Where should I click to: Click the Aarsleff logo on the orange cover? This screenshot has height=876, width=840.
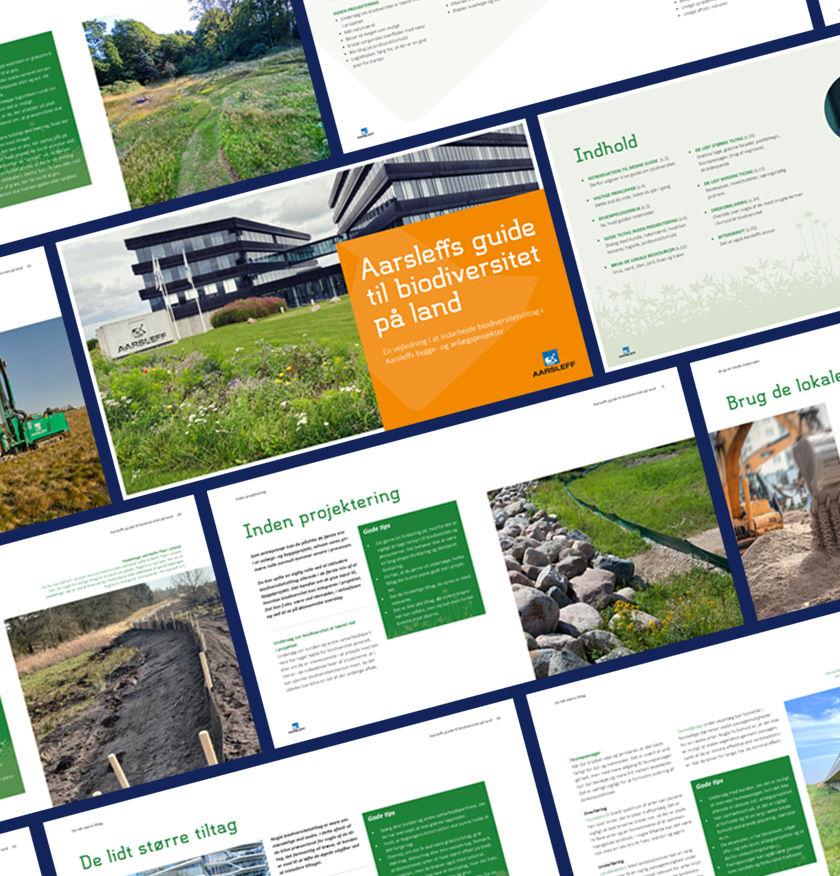point(553,363)
